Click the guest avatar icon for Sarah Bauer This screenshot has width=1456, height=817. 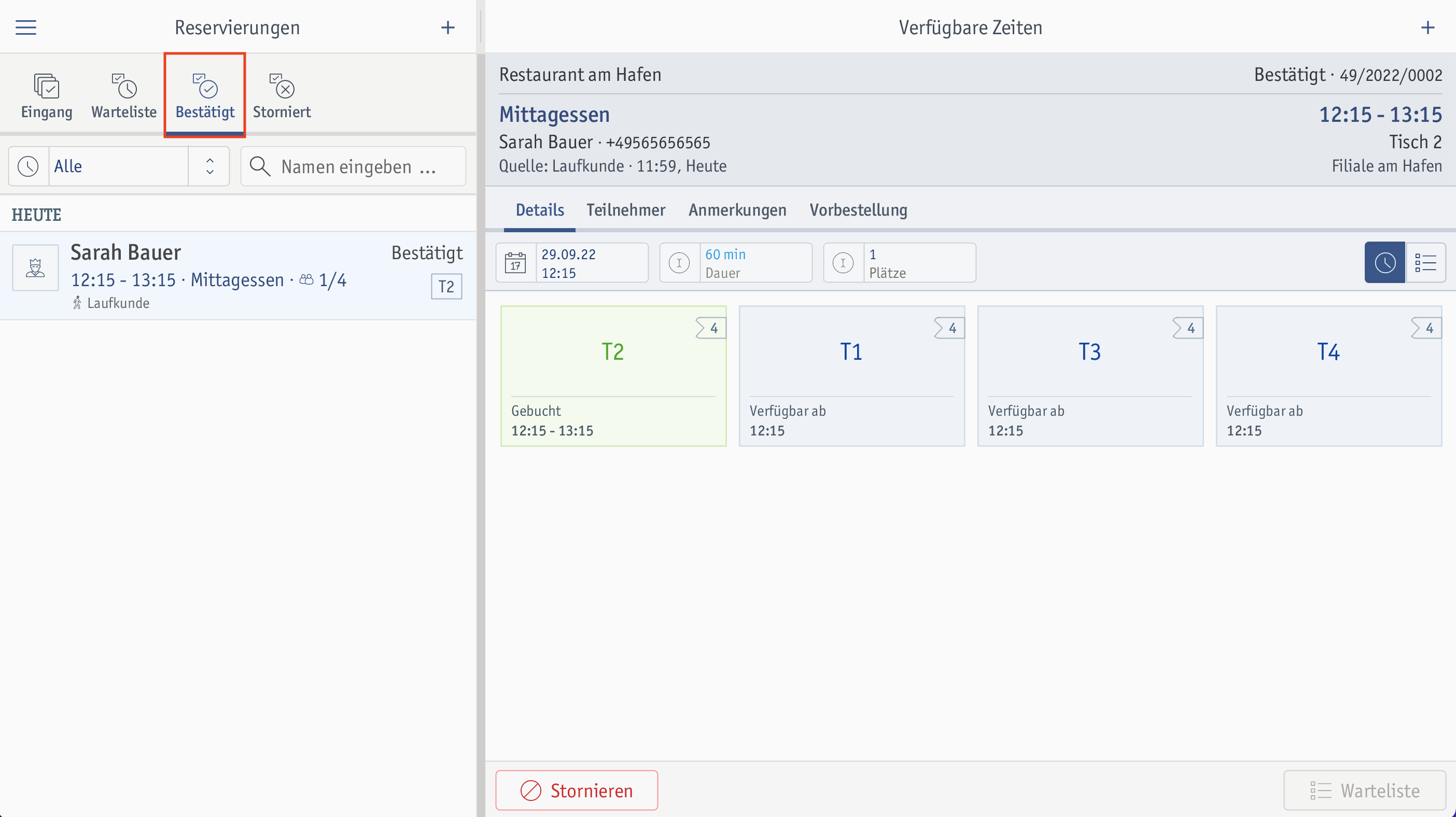tap(36, 267)
